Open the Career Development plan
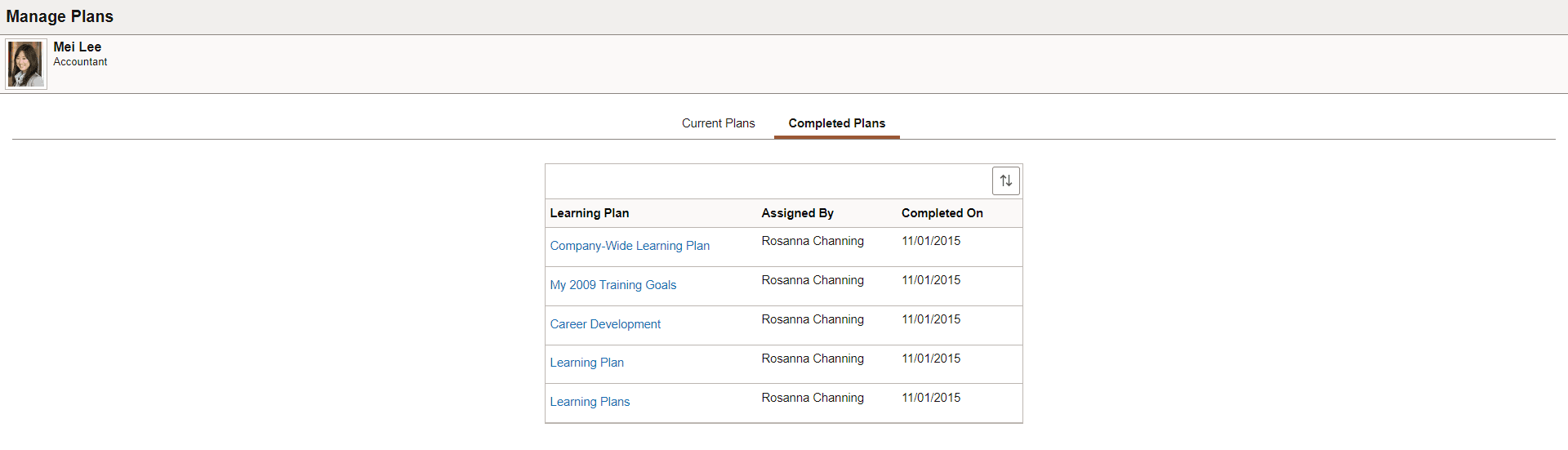1568x450 pixels. point(605,324)
